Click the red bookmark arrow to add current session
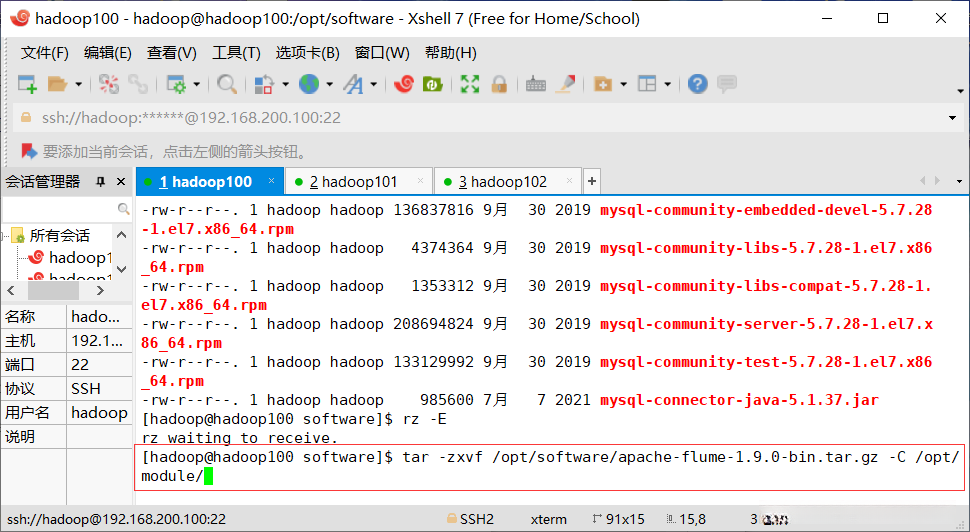This screenshot has width=970, height=532. click(28, 151)
